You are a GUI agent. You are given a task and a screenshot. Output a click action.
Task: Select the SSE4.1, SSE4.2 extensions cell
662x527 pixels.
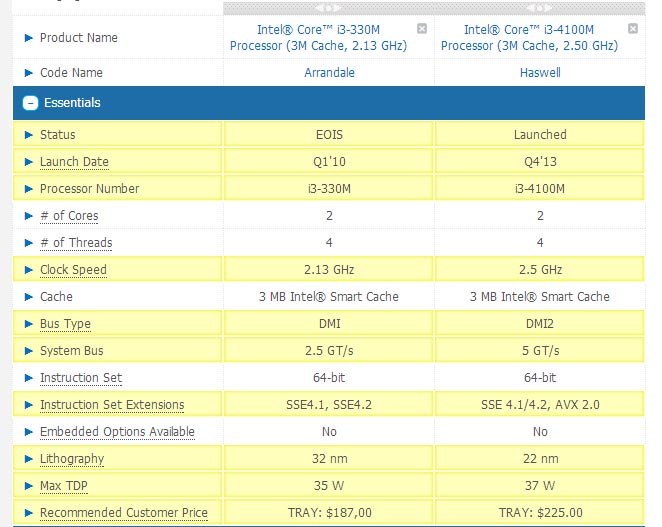[x=329, y=405]
